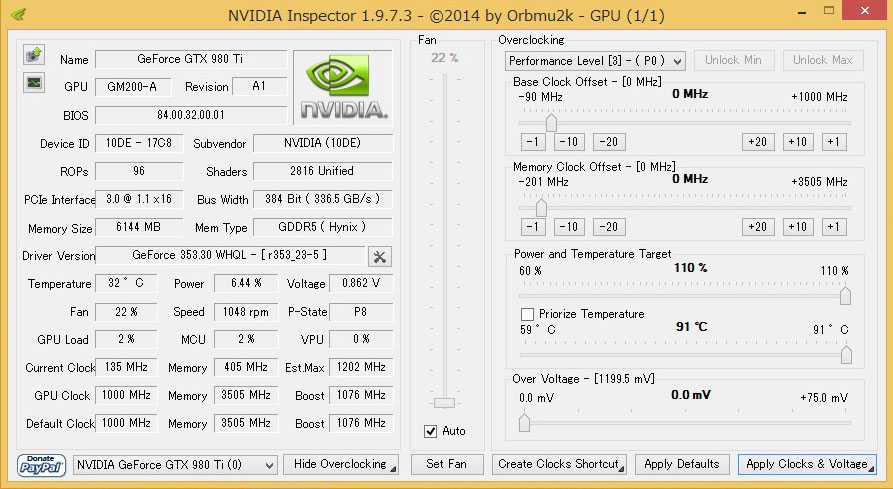Click the Device ID value 10DE - 17C8
The image size is (893, 489).
tap(139, 143)
